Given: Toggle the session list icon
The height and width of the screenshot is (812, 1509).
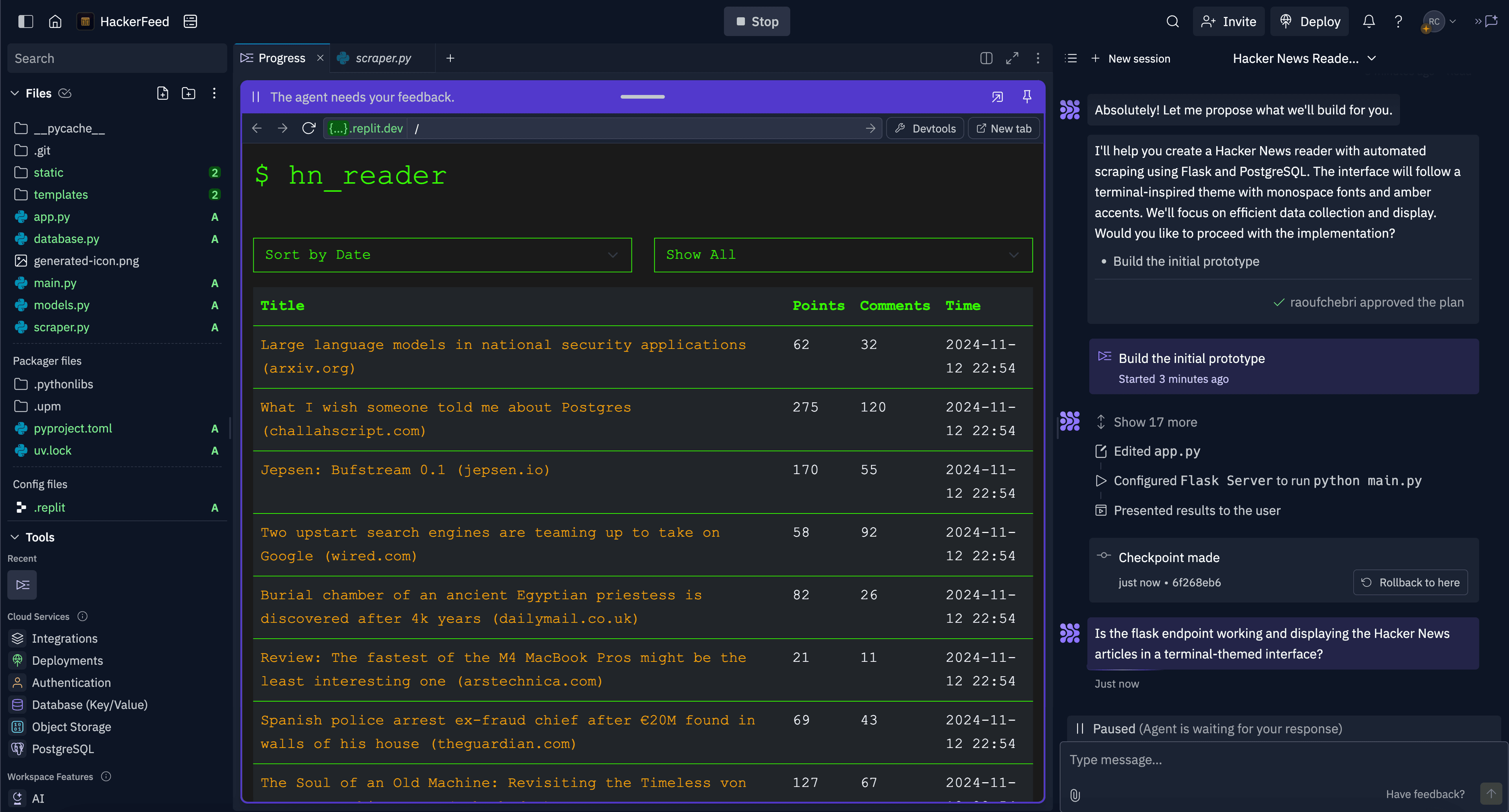Looking at the screenshot, I should pos(1071,58).
